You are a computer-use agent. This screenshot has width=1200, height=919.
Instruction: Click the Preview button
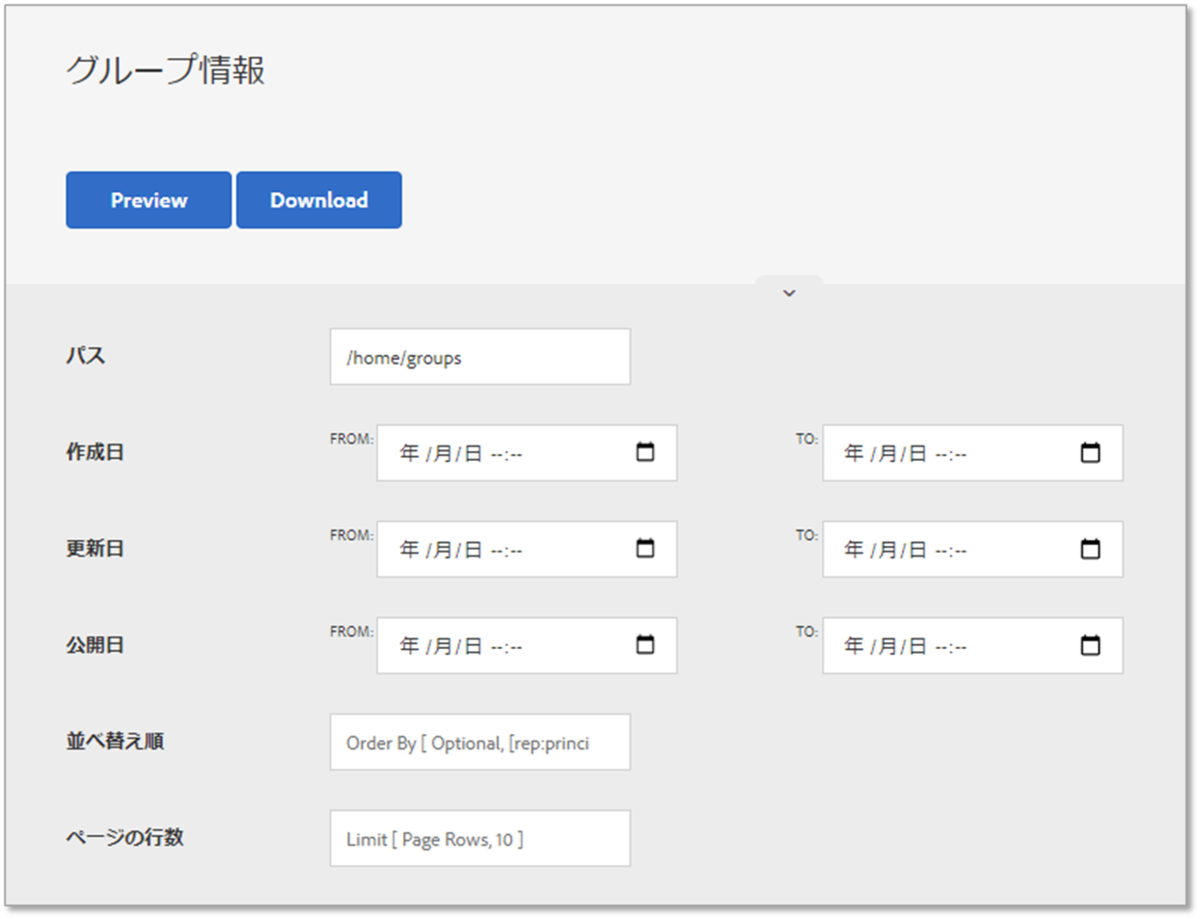(147, 199)
